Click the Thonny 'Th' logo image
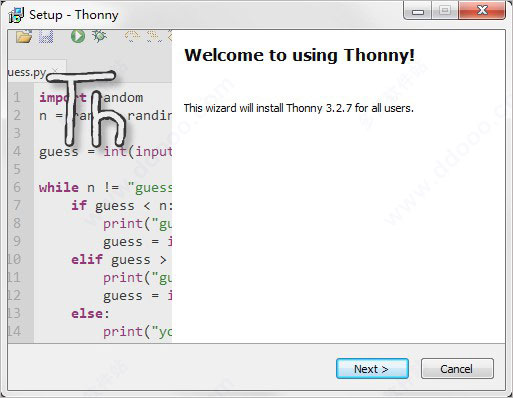 (87, 109)
